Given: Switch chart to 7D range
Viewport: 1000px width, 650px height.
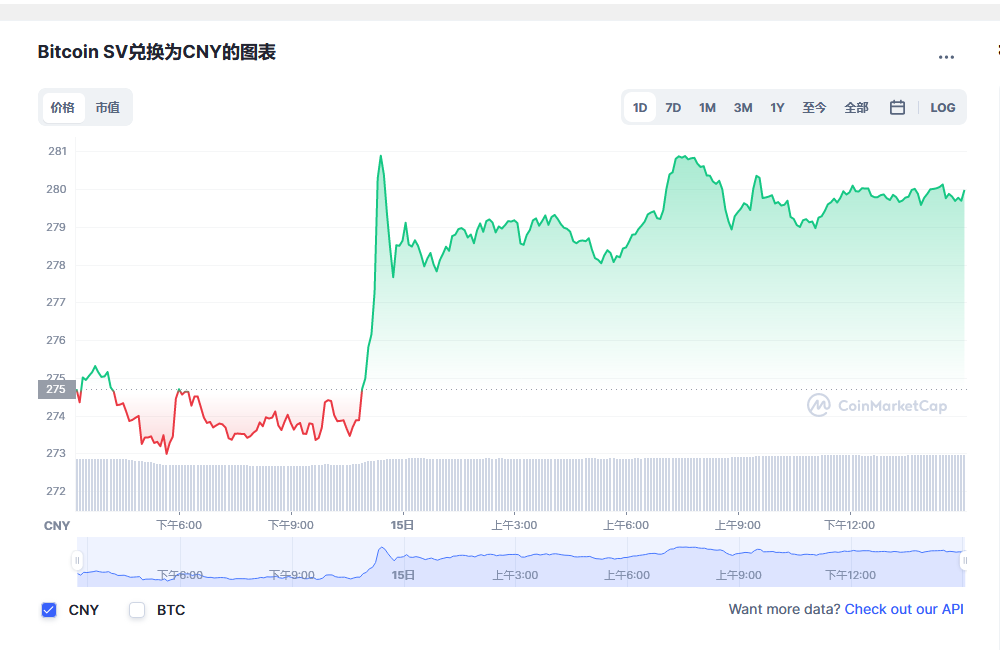Looking at the screenshot, I should (x=673, y=108).
